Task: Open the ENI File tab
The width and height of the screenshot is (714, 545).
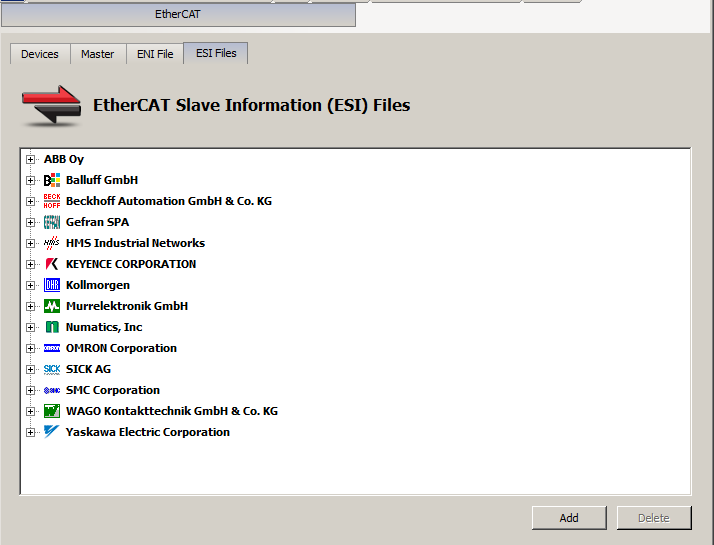Action: pos(155,54)
